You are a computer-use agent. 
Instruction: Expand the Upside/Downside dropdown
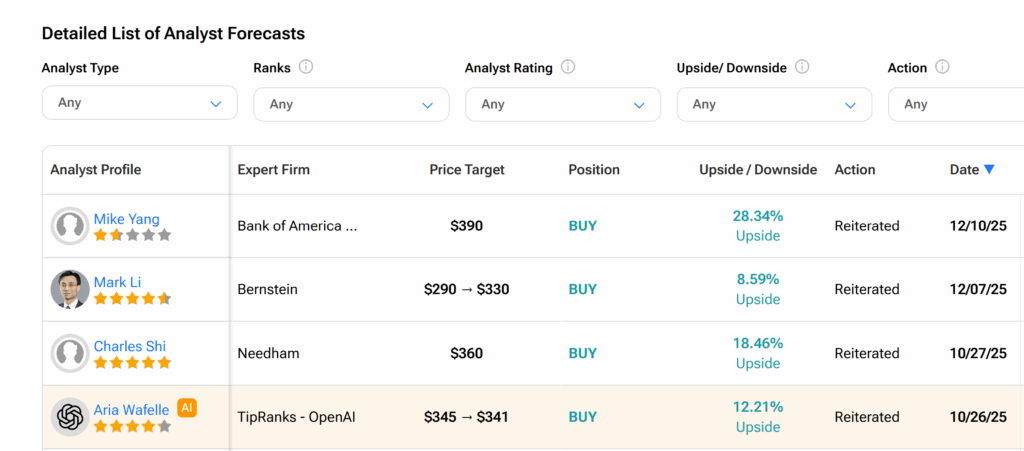click(x=774, y=104)
